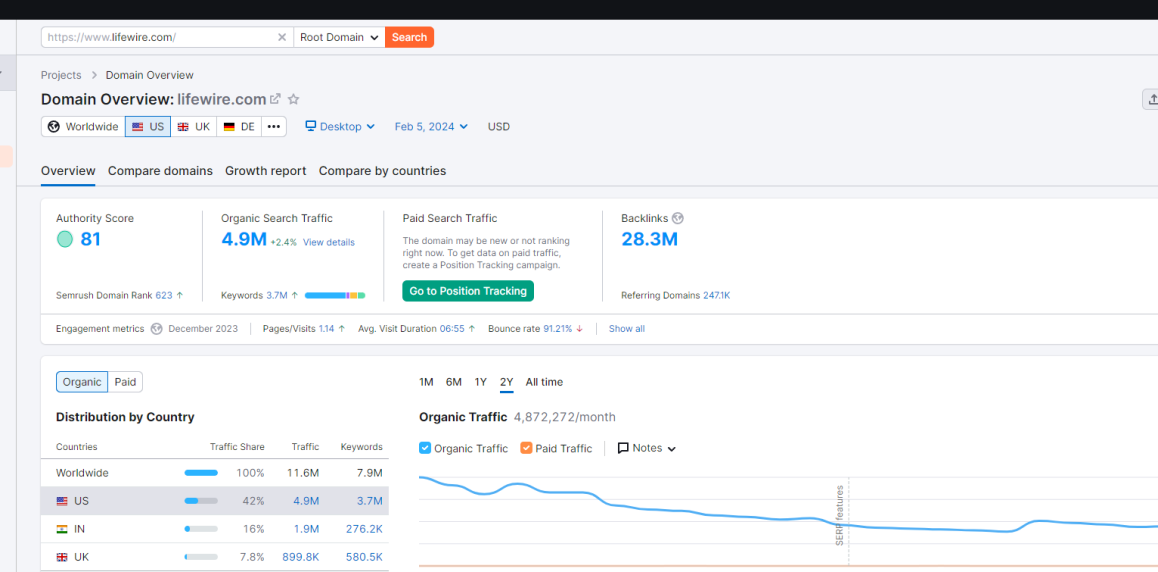Viewport: 1158px width, 572px height.
Task: Click the US flag icon in database selector
Action: (x=137, y=127)
